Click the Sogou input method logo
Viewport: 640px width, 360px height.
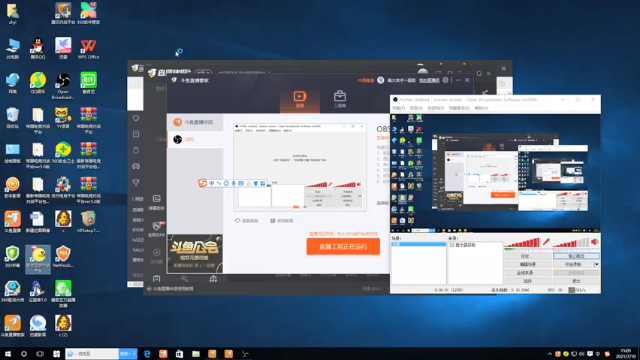tap(202, 183)
